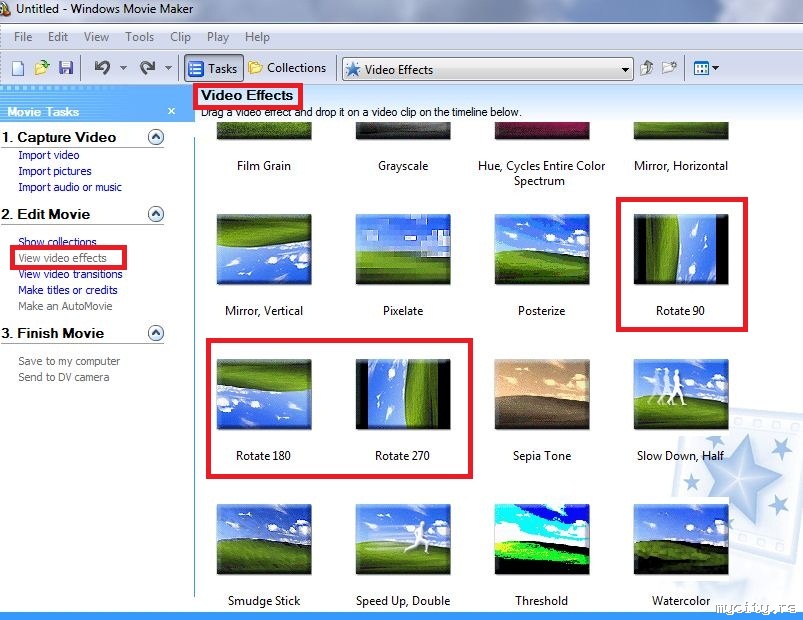Click the Make an AutoMovie link

(x=65, y=306)
